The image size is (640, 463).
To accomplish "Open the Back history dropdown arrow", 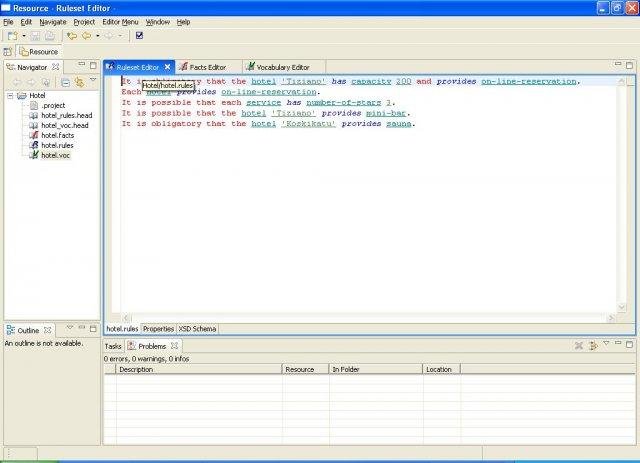I will [x=98, y=36].
